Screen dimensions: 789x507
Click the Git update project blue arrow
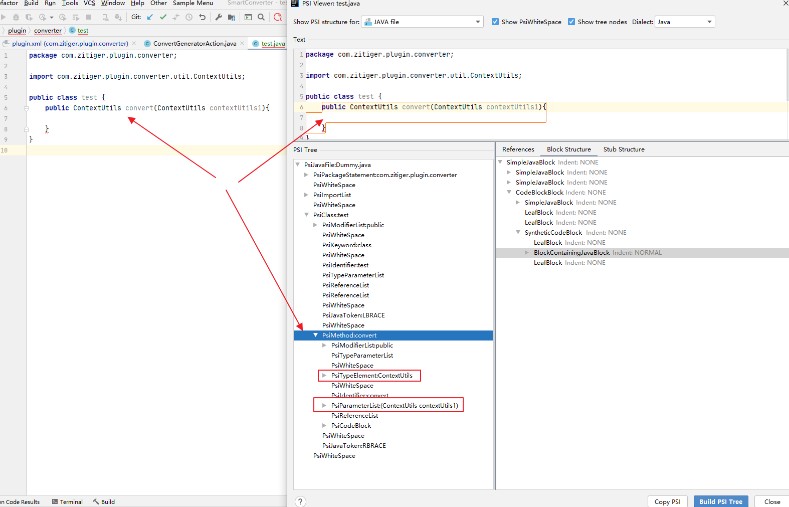(150, 17)
